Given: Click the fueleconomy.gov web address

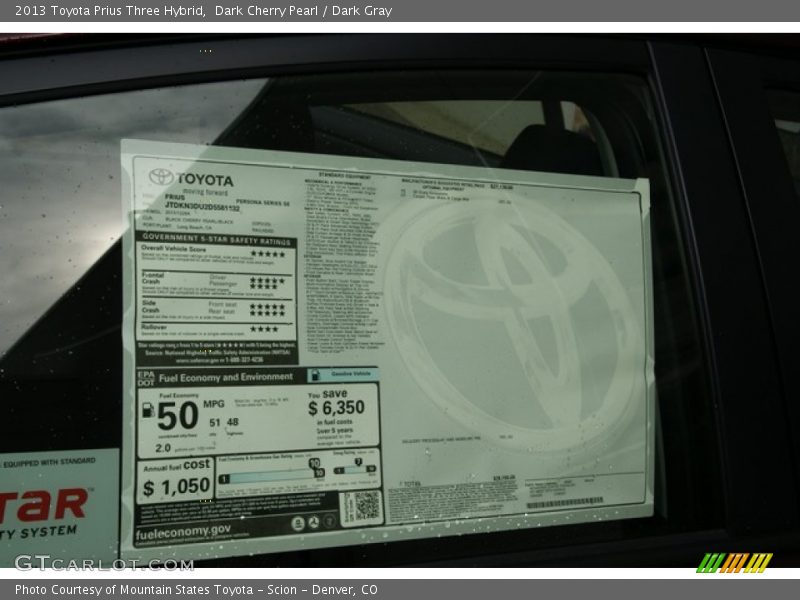Looking at the screenshot, I should click(183, 532).
